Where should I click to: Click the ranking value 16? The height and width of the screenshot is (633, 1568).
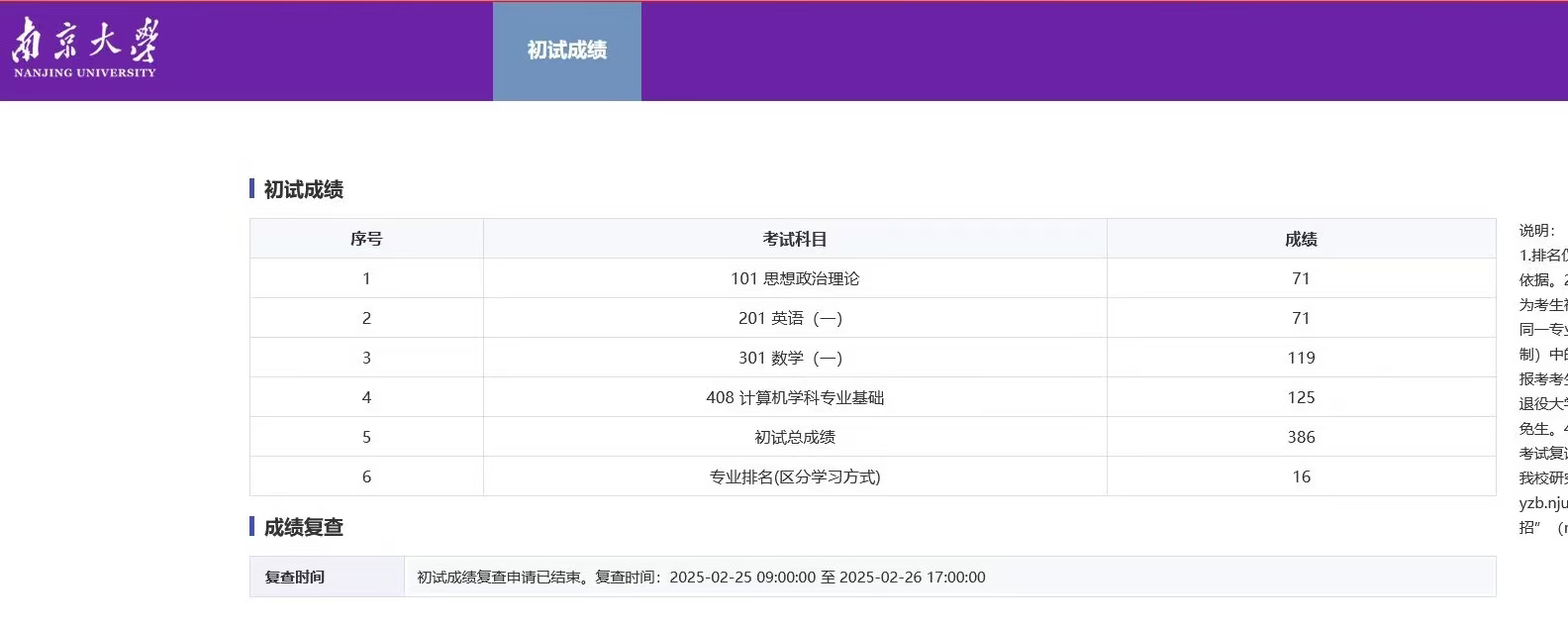click(x=1301, y=476)
